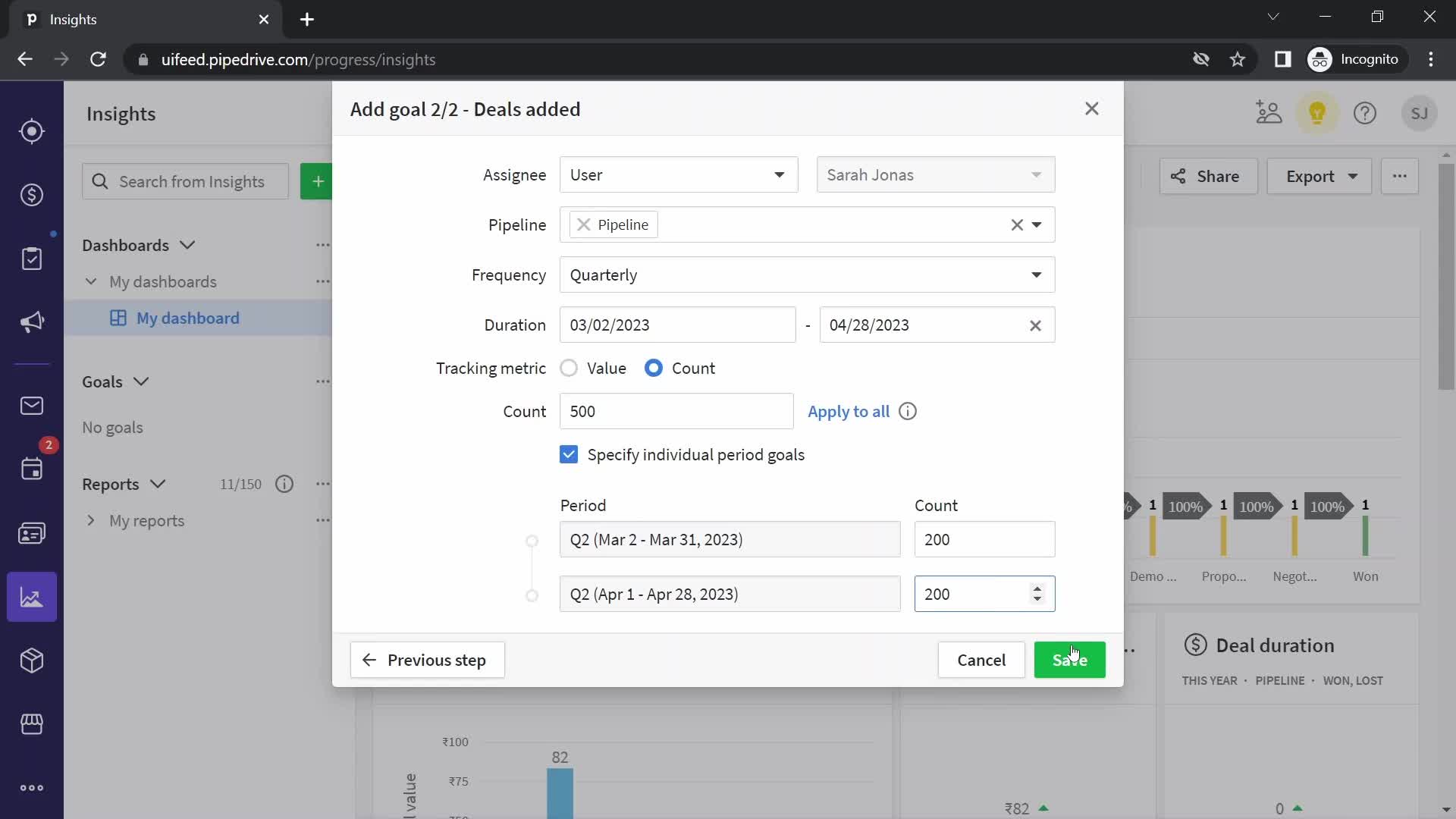This screenshot has width=1456, height=819.
Task: Adjust Q2 Apr count stepper control
Action: 1039,594
